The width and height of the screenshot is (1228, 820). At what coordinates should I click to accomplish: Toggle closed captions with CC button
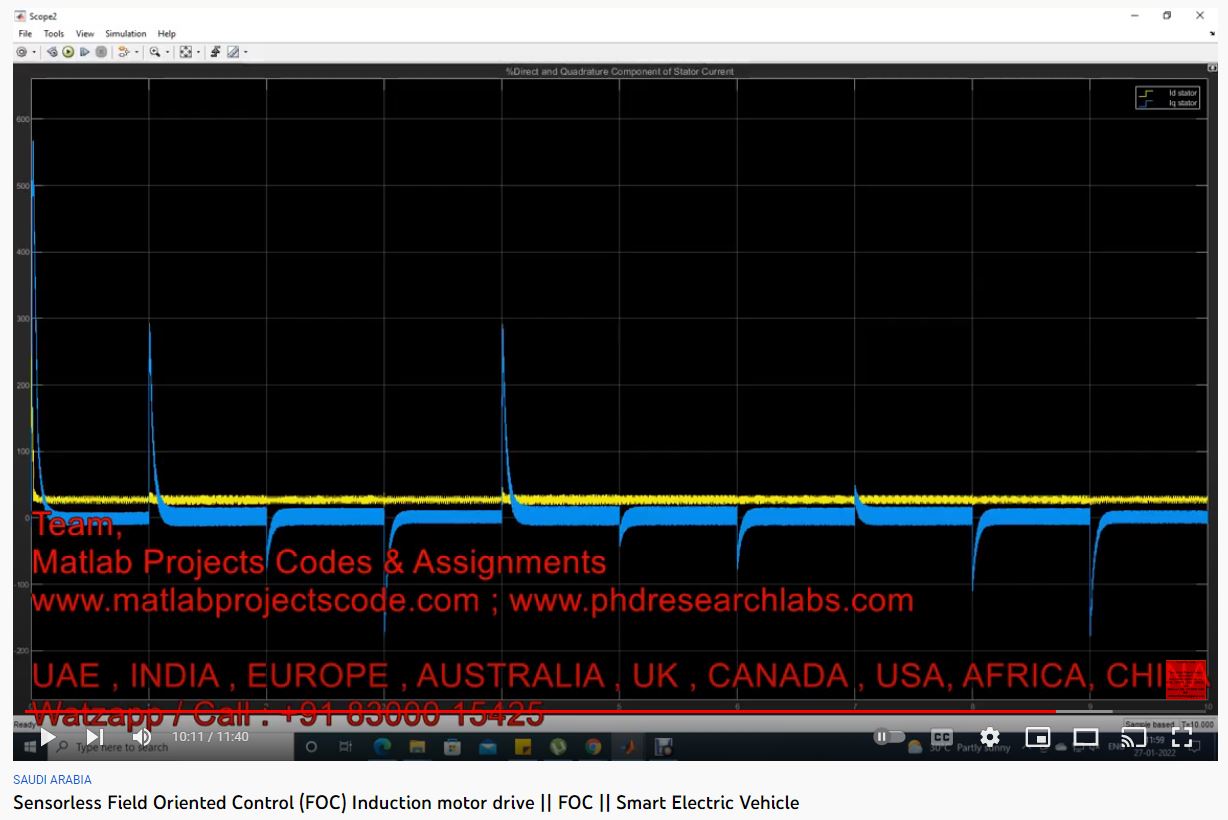941,737
